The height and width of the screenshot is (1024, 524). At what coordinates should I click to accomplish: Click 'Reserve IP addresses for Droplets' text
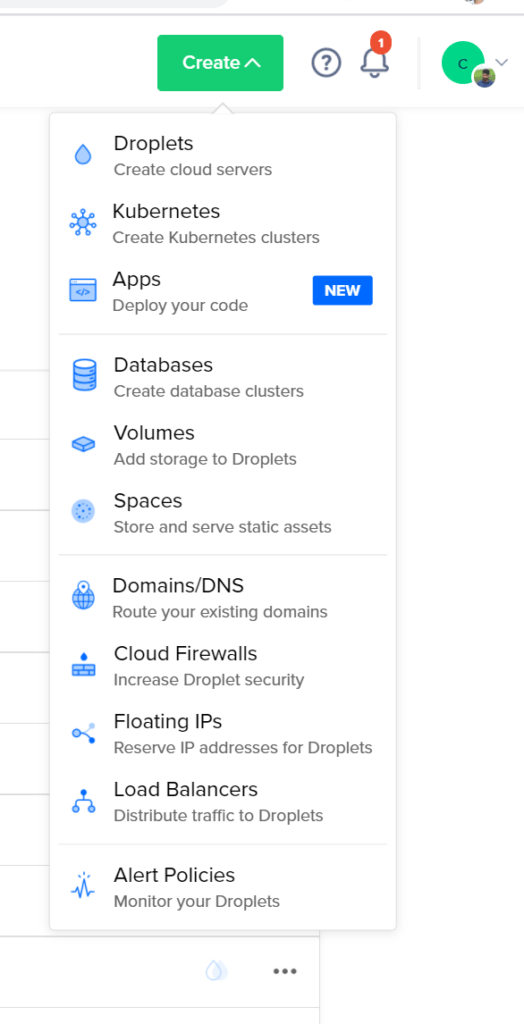pos(243,748)
